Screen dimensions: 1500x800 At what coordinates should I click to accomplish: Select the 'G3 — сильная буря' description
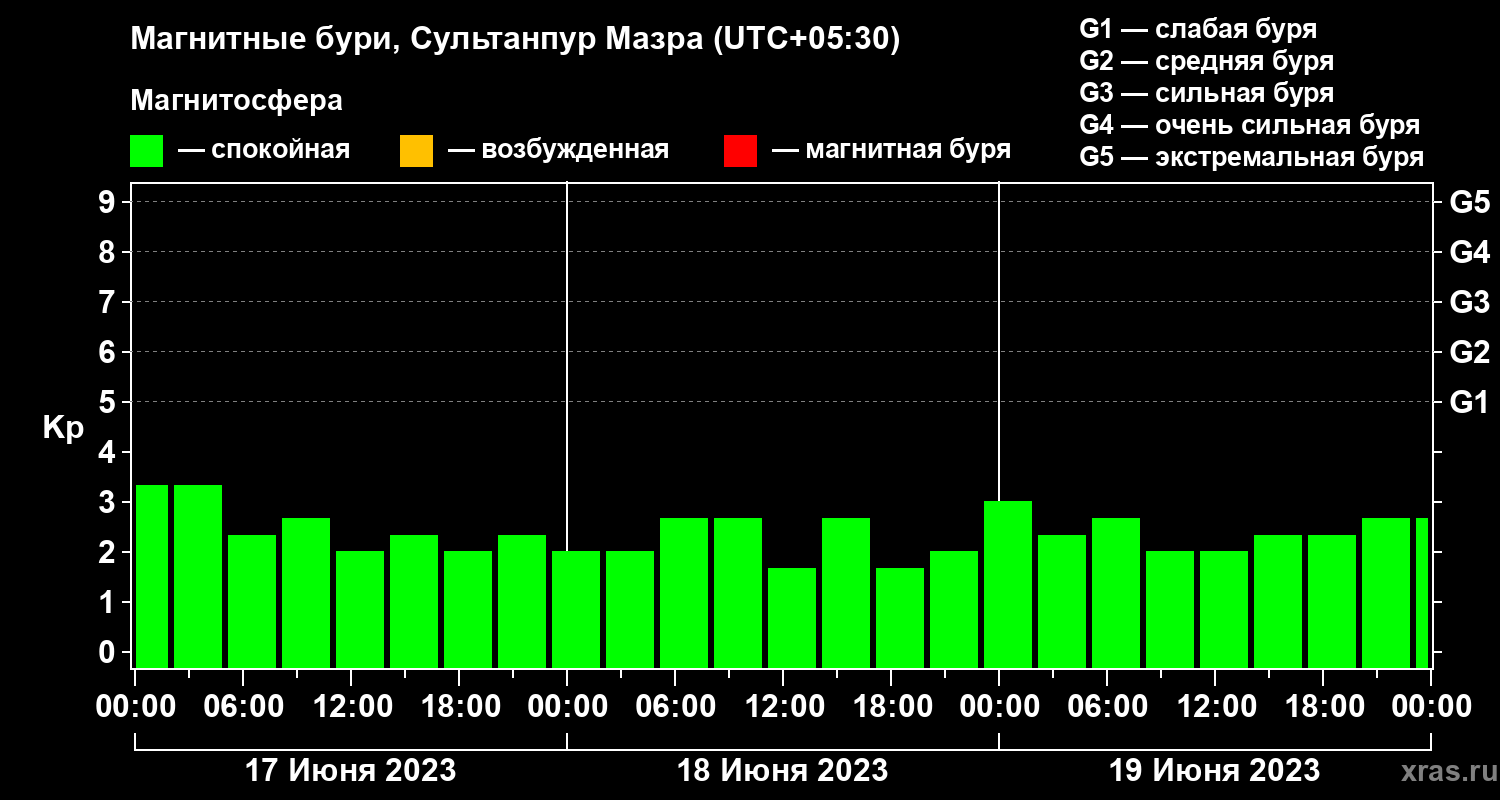1207,93
